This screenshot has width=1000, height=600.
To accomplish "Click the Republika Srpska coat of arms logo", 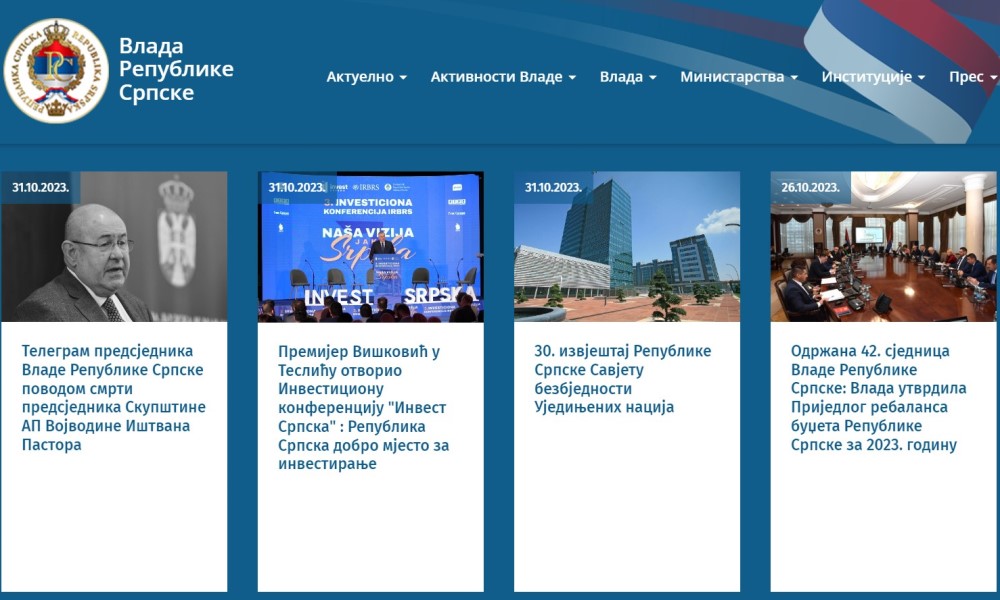I will pos(56,70).
